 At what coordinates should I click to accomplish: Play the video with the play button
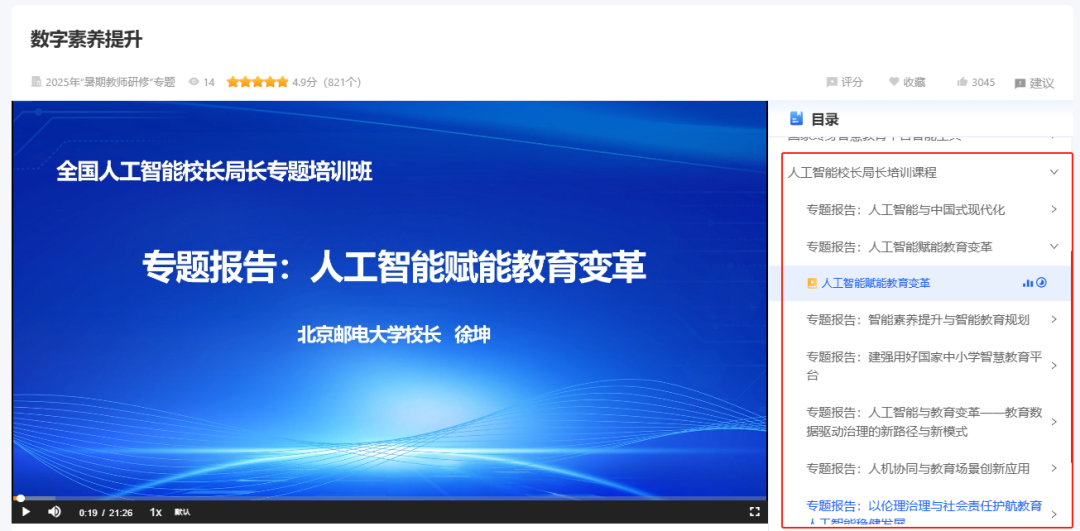pos(25,512)
